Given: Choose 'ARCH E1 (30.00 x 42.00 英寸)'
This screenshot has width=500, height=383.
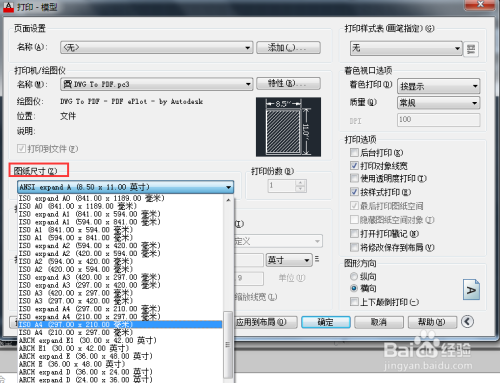Looking at the screenshot, I should [120, 348].
